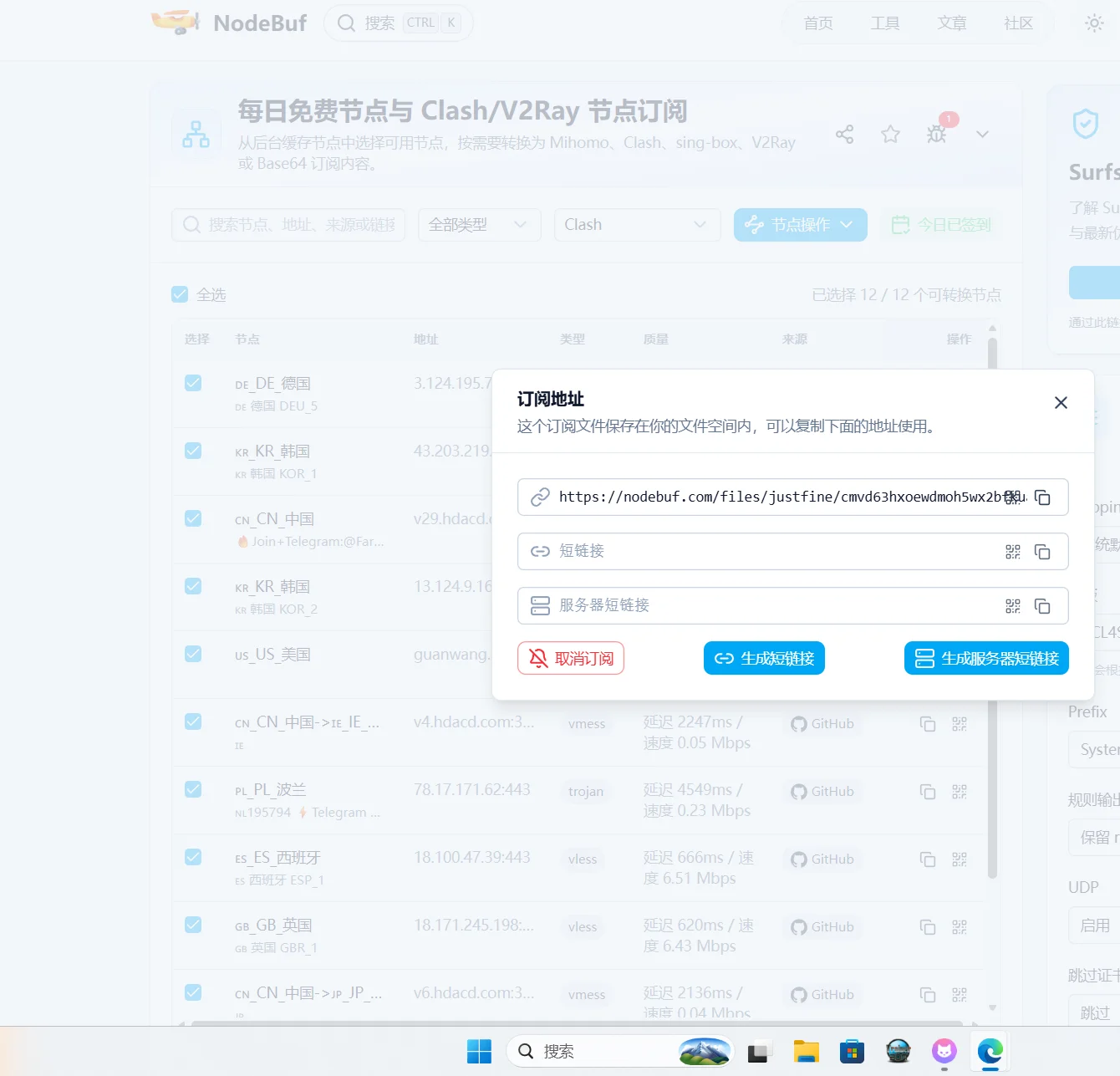This screenshot has height=1076, width=1120.
Task: Uncheck the DE_德国 node checkbox
Action: (193, 383)
